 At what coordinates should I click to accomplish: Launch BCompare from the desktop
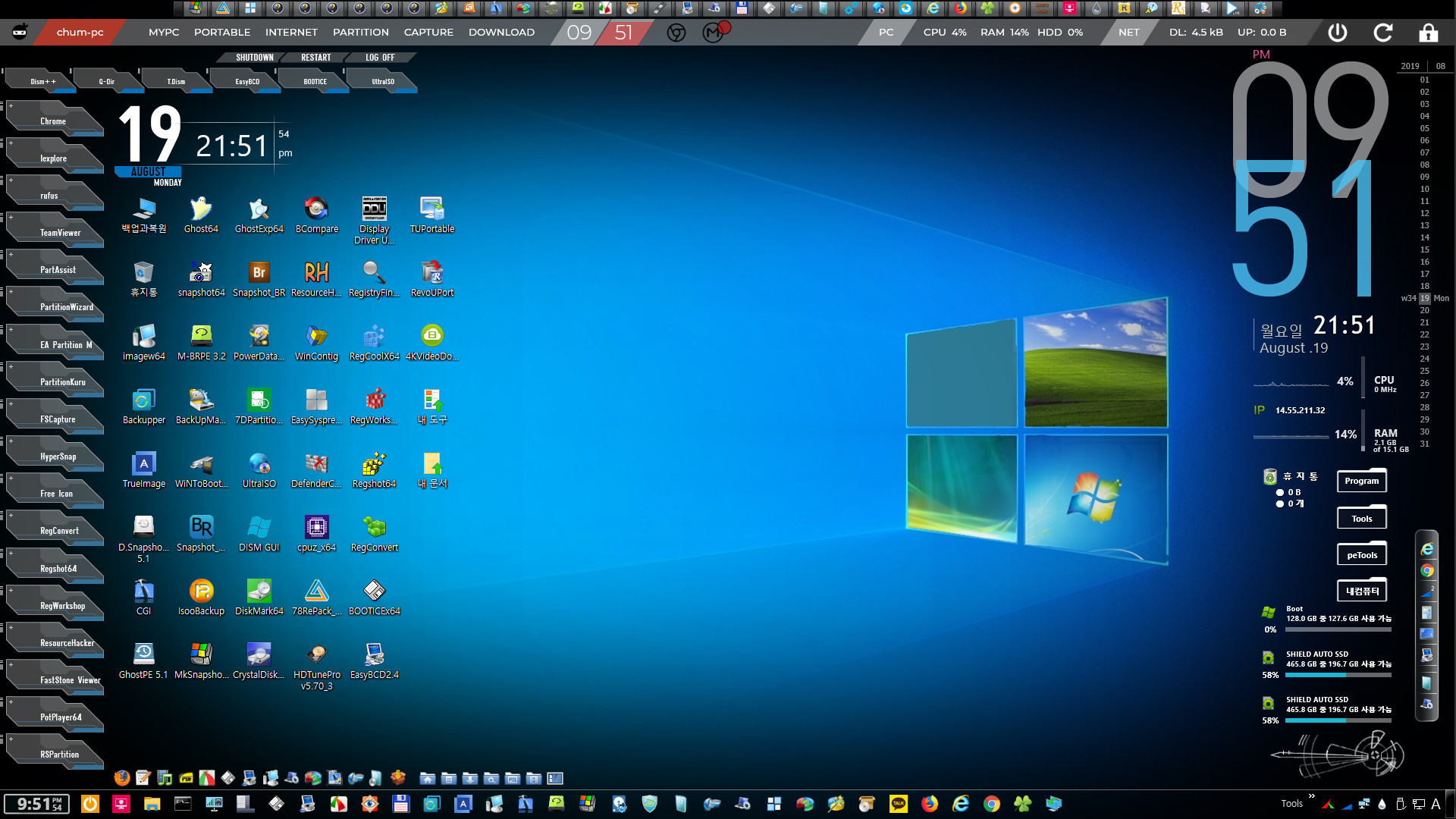pyautogui.click(x=316, y=215)
